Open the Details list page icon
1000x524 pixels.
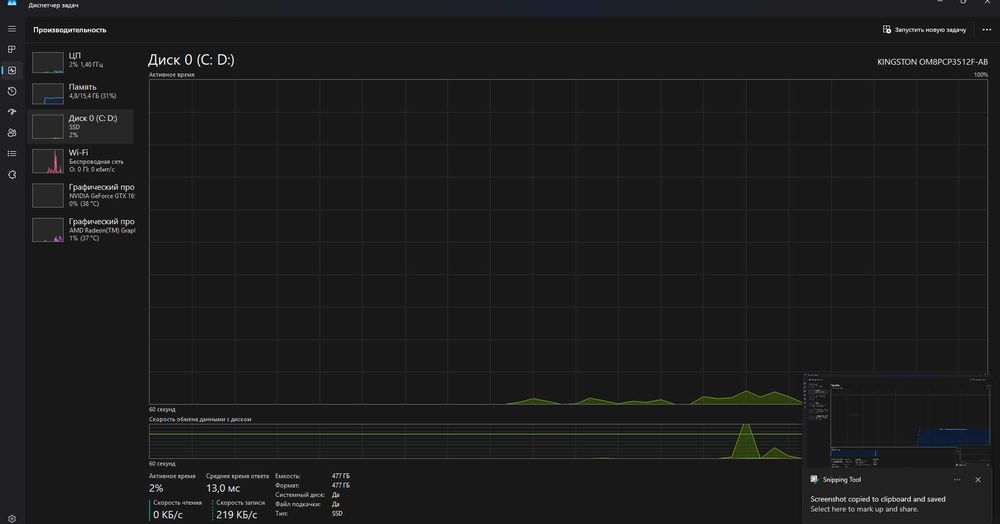pos(11,154)
